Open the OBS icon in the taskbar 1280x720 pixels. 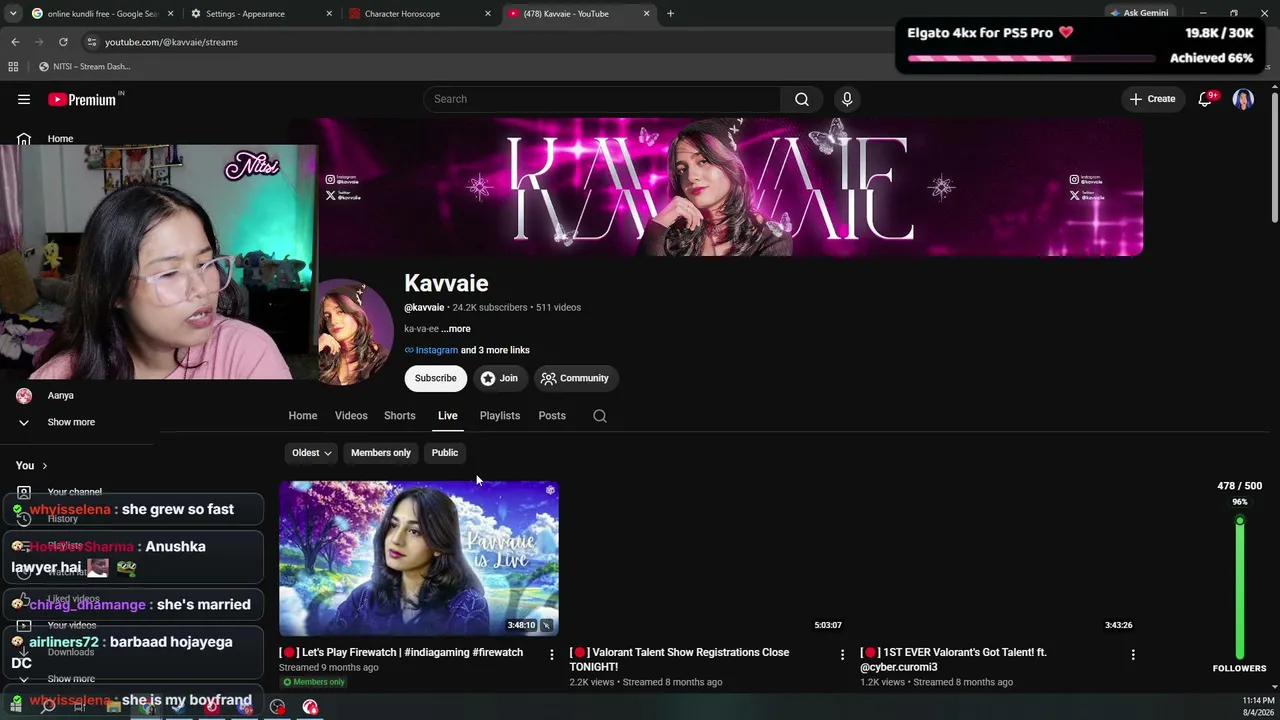click(x=277, y=706)
